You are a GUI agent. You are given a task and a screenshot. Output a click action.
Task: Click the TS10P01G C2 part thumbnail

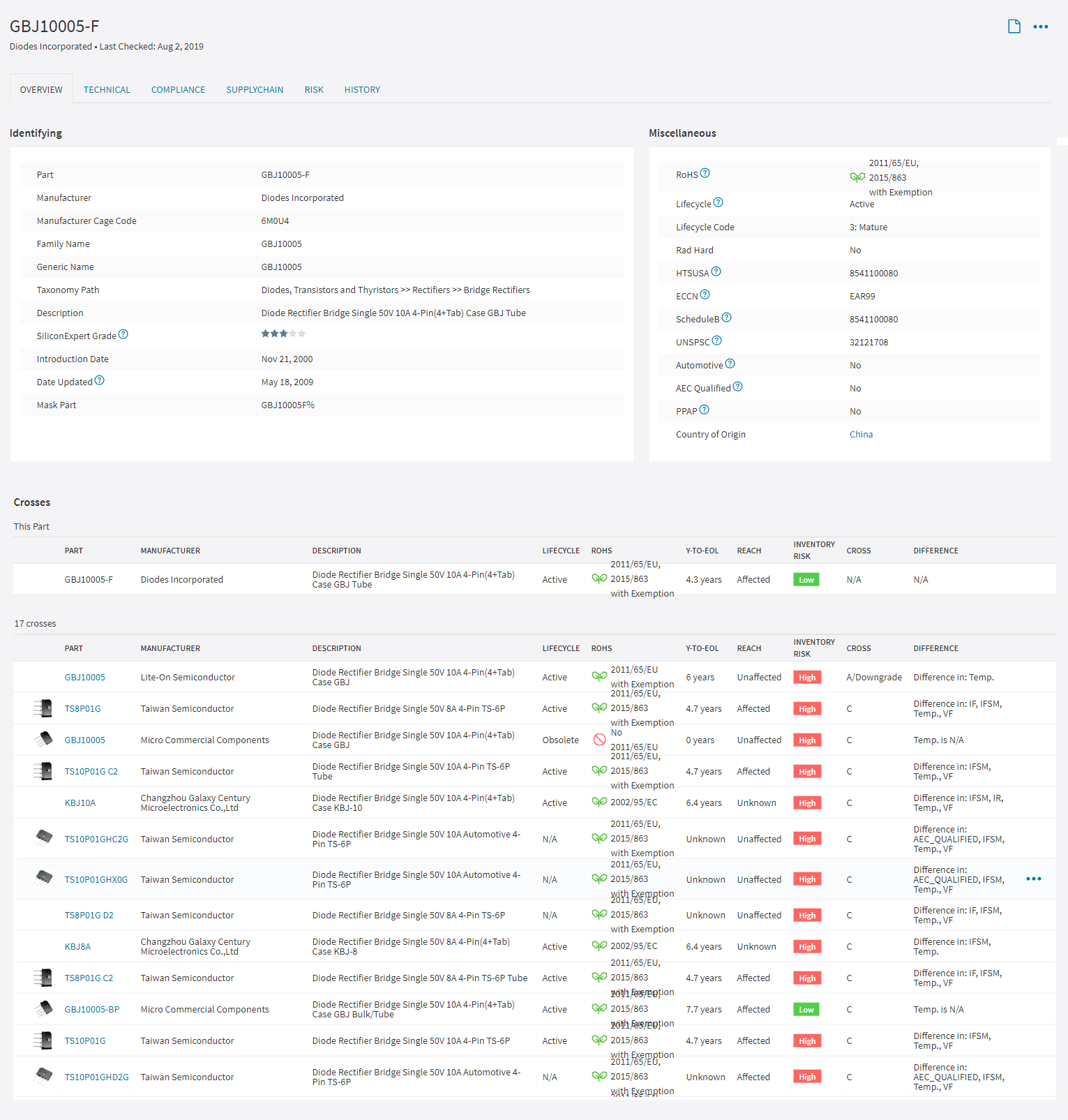click(x=43, y=771)
